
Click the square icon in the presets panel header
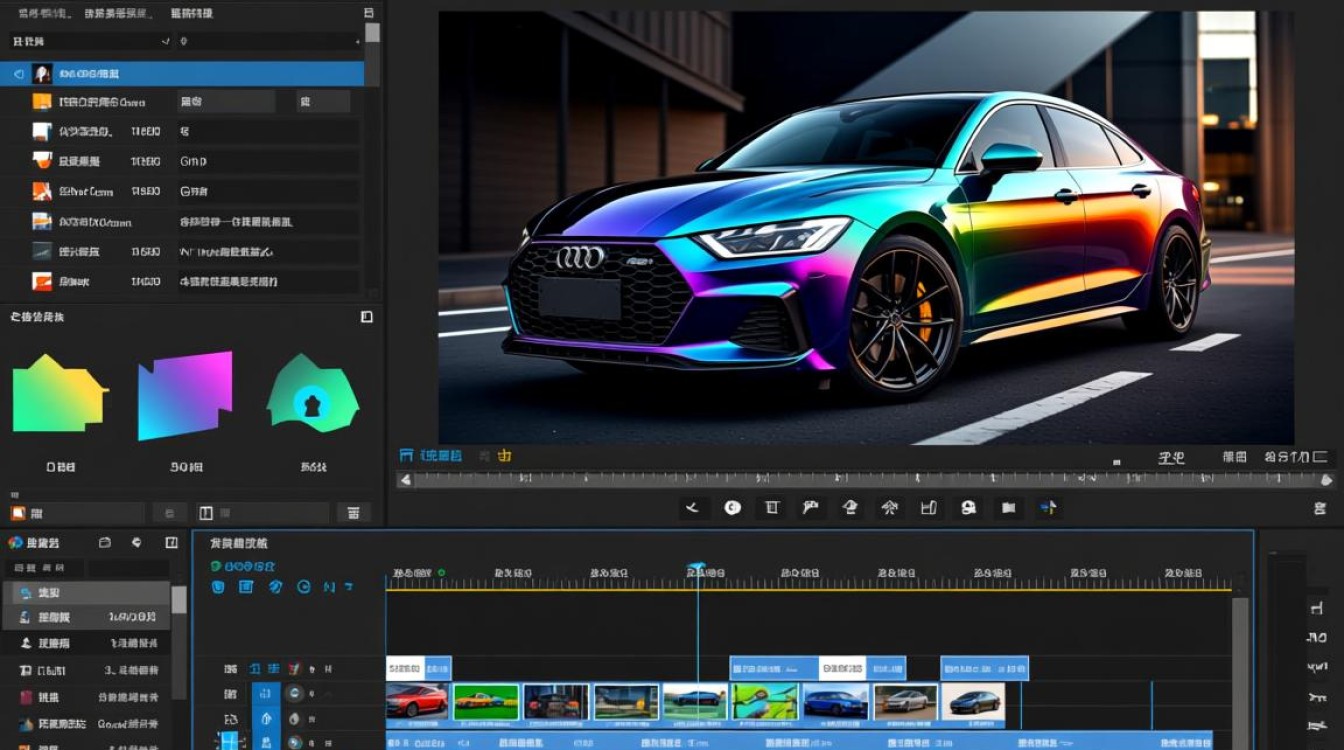tap(367, 317)
